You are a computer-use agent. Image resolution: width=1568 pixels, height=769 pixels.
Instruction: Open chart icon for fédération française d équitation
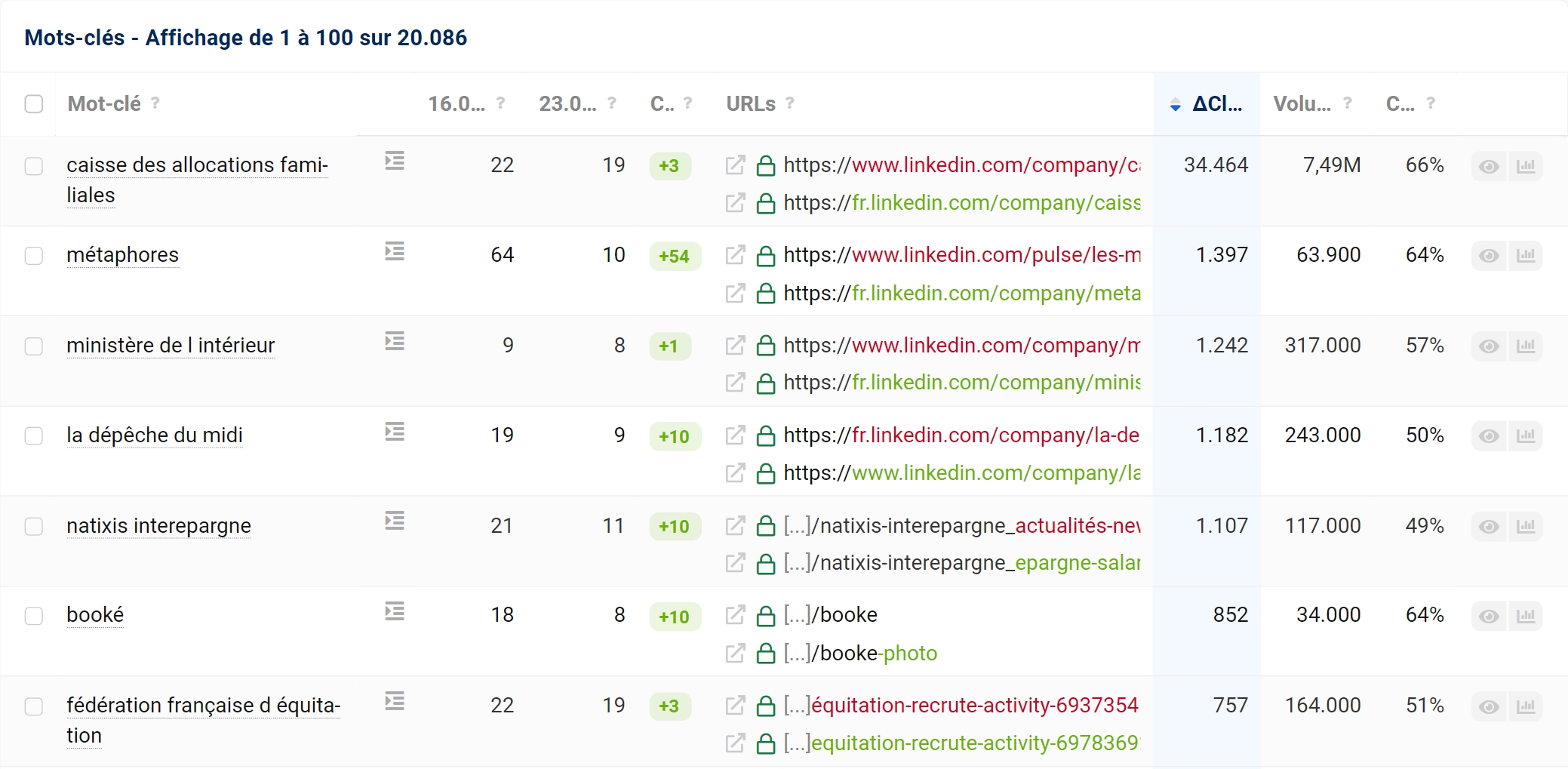1526,707
